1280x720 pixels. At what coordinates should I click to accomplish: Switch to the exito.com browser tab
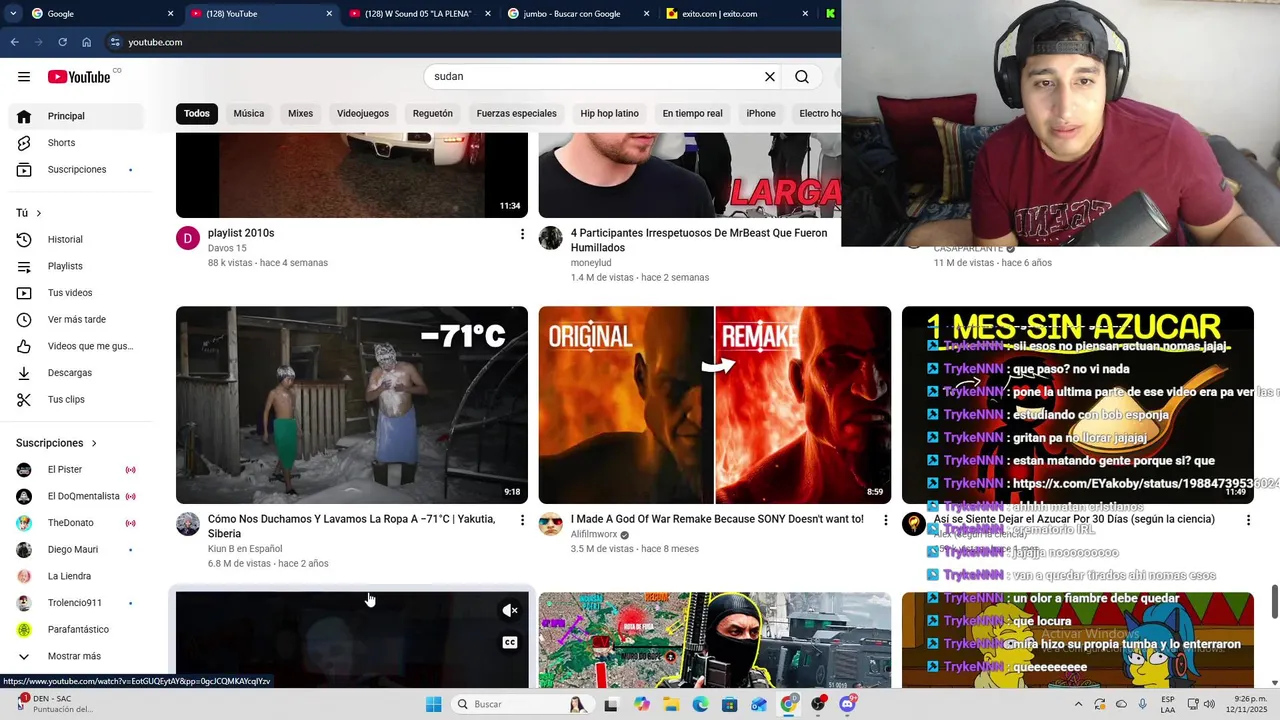[737, 14]
